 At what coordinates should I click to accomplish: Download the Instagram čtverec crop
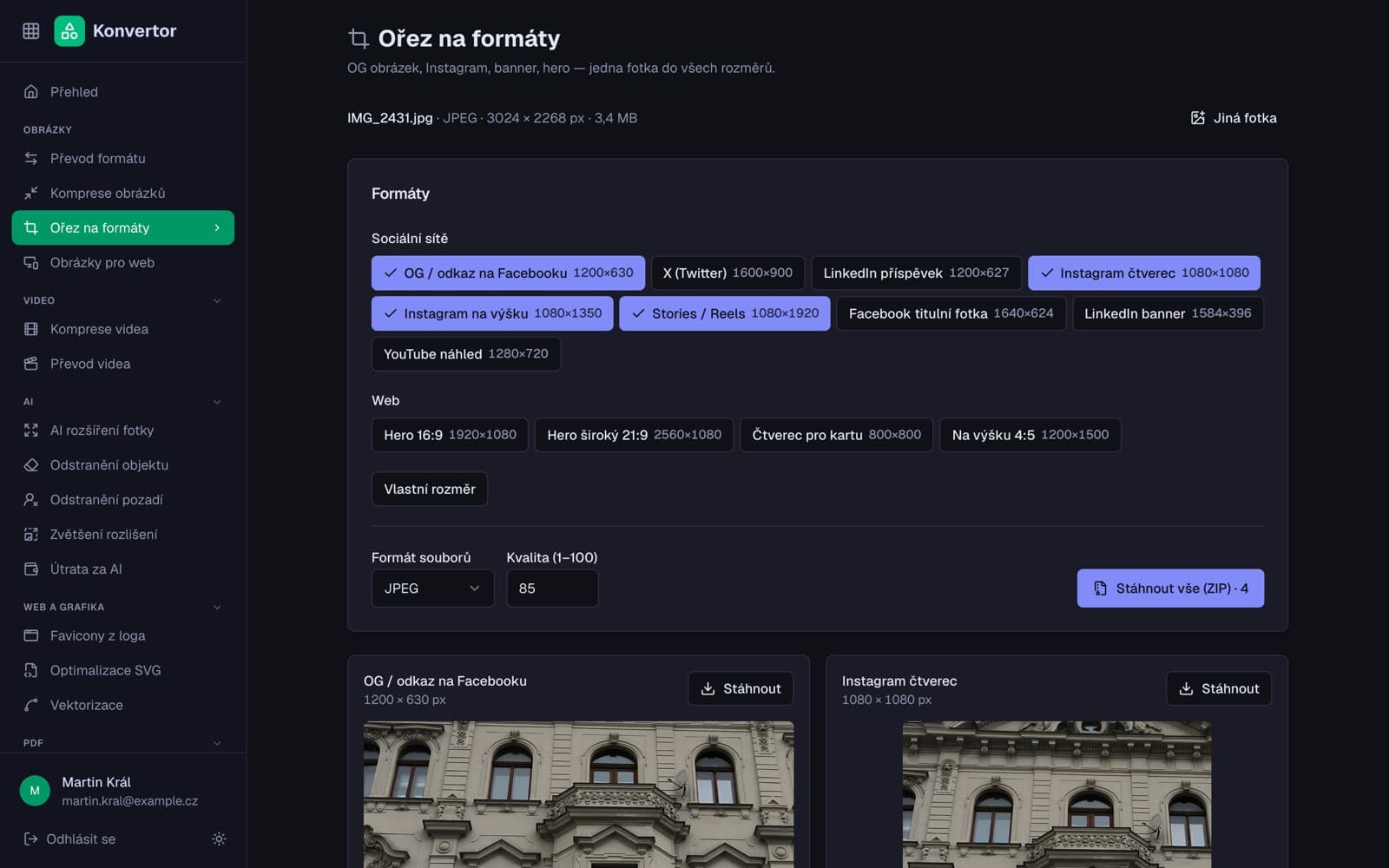click(1219, 688)
